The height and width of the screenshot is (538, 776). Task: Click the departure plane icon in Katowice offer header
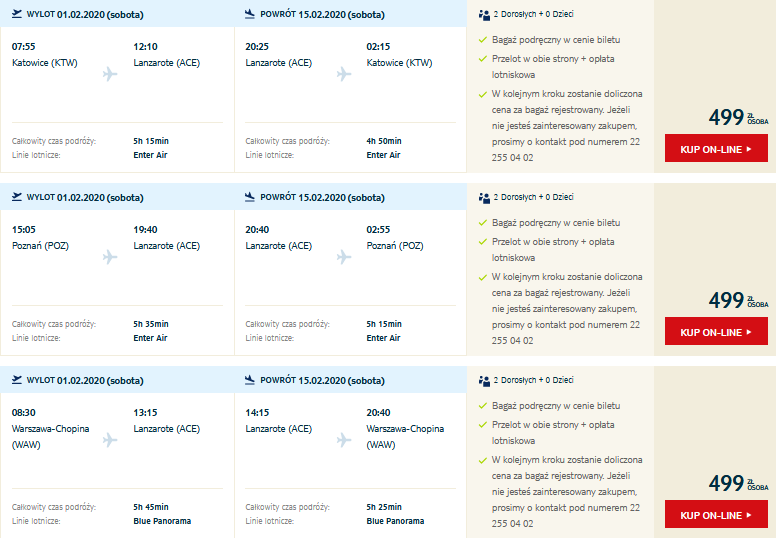pyautogui.click(x=17, y=14)
